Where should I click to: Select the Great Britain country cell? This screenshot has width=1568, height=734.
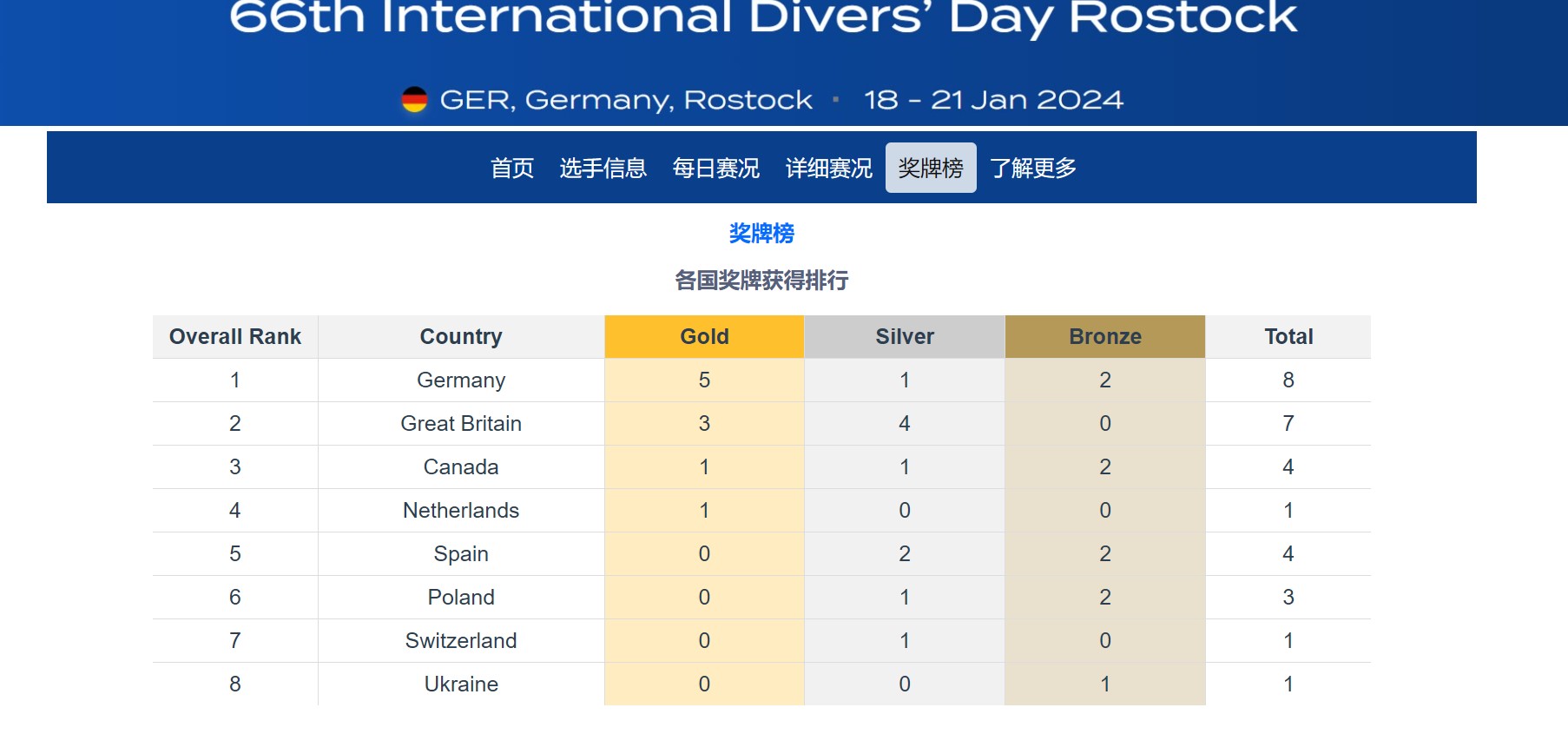[x=460, y=424]
